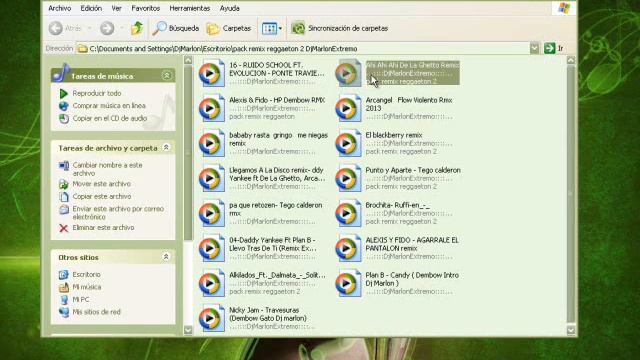This screenshot has width=640, height=360.
Task: Open the Búsqueda search tool
Action: click(x=176, y=28)
